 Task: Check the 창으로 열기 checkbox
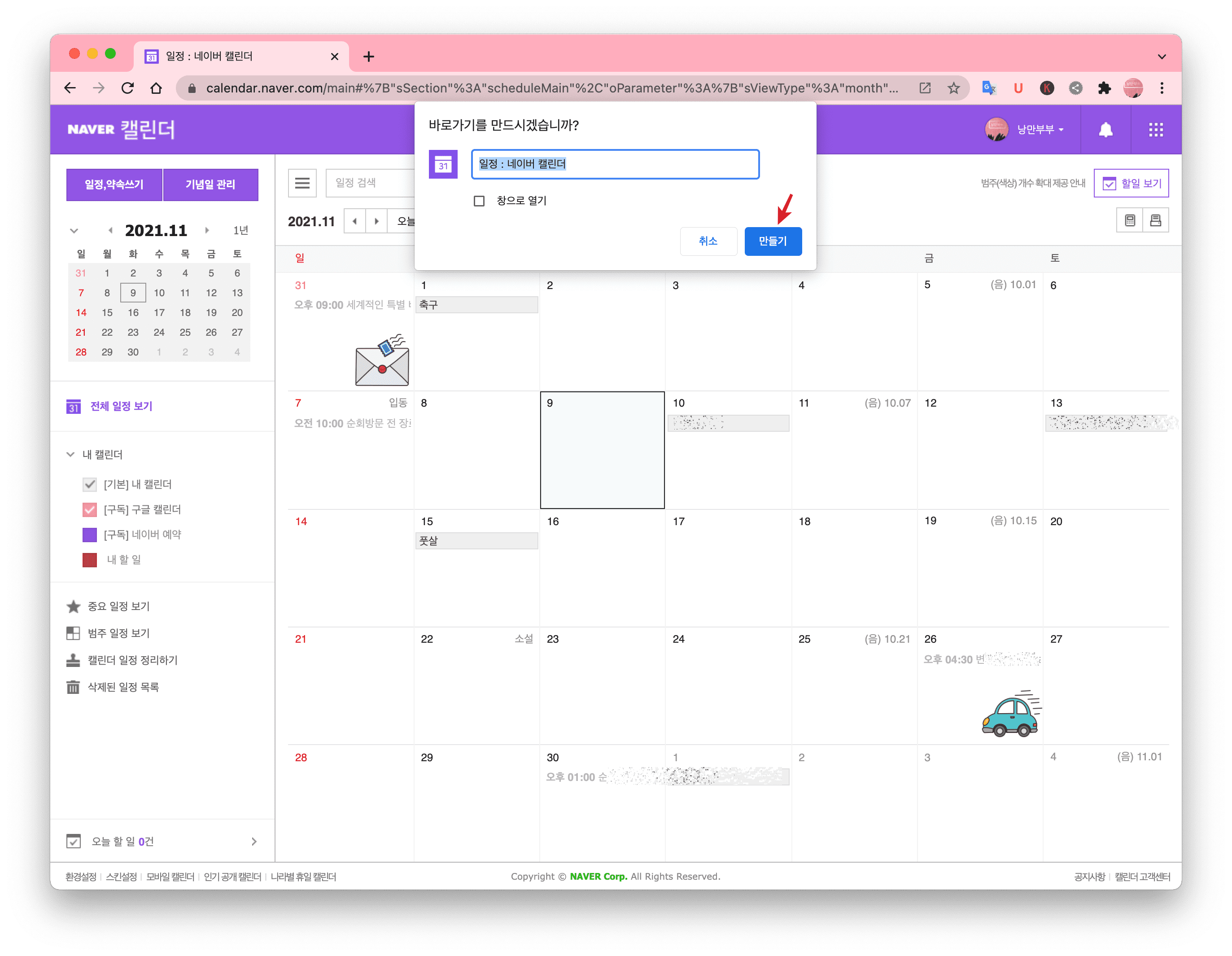[x=479, y=201]
